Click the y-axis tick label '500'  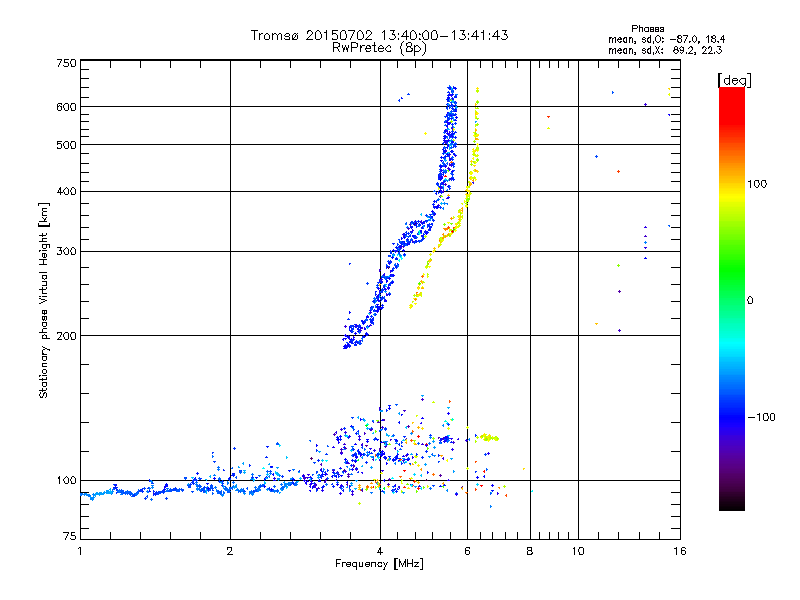(66, 145)
